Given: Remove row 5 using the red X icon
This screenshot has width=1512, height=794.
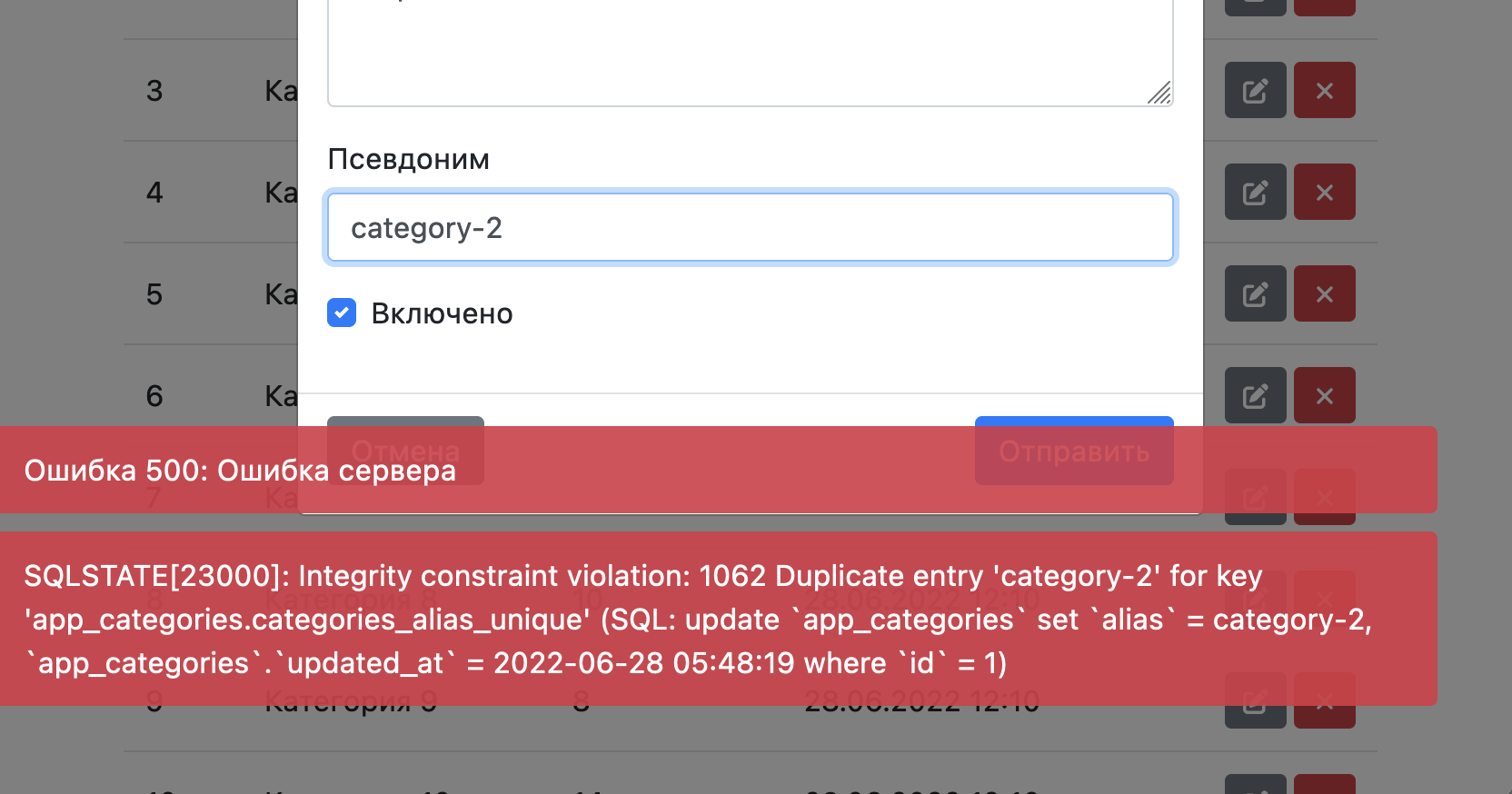Looking at the screenshot, I should [1324, 293].
